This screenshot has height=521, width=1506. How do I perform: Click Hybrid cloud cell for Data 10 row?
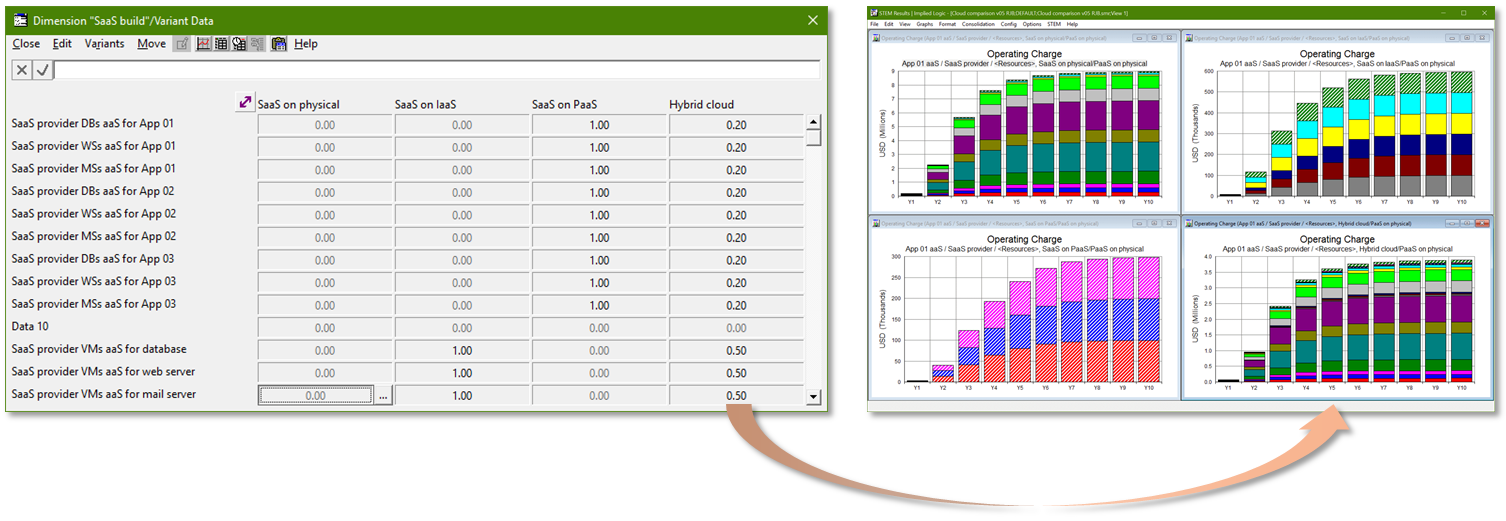click(736, 328)
